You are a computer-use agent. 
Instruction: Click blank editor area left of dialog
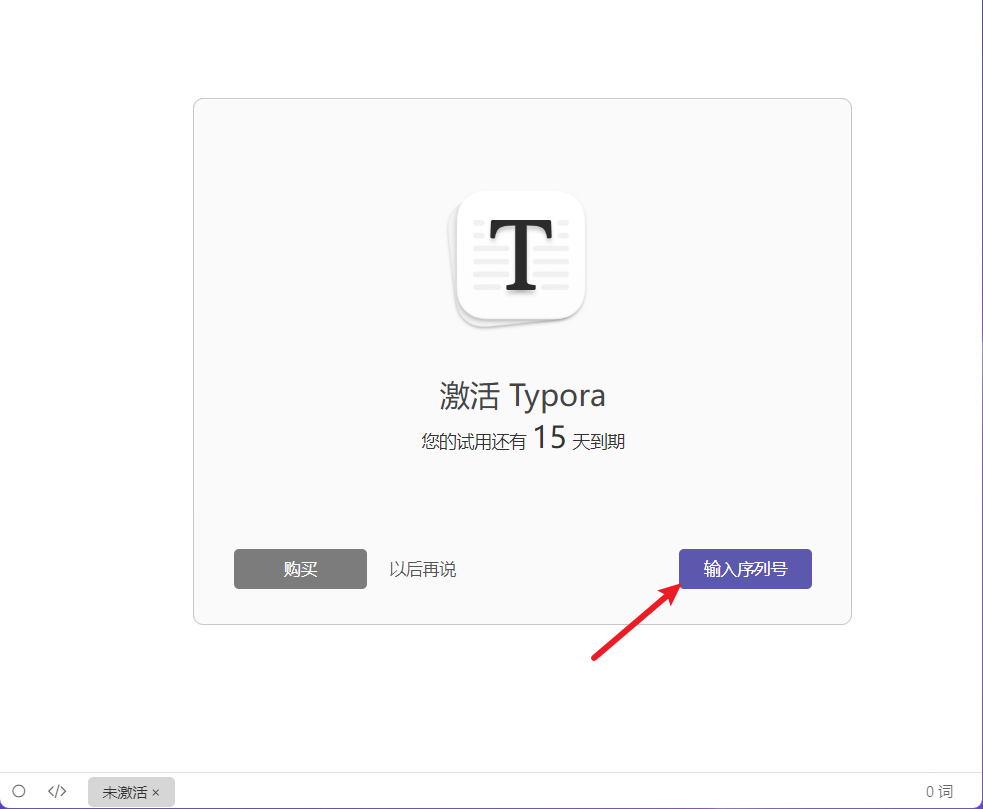tap(95, 360)
